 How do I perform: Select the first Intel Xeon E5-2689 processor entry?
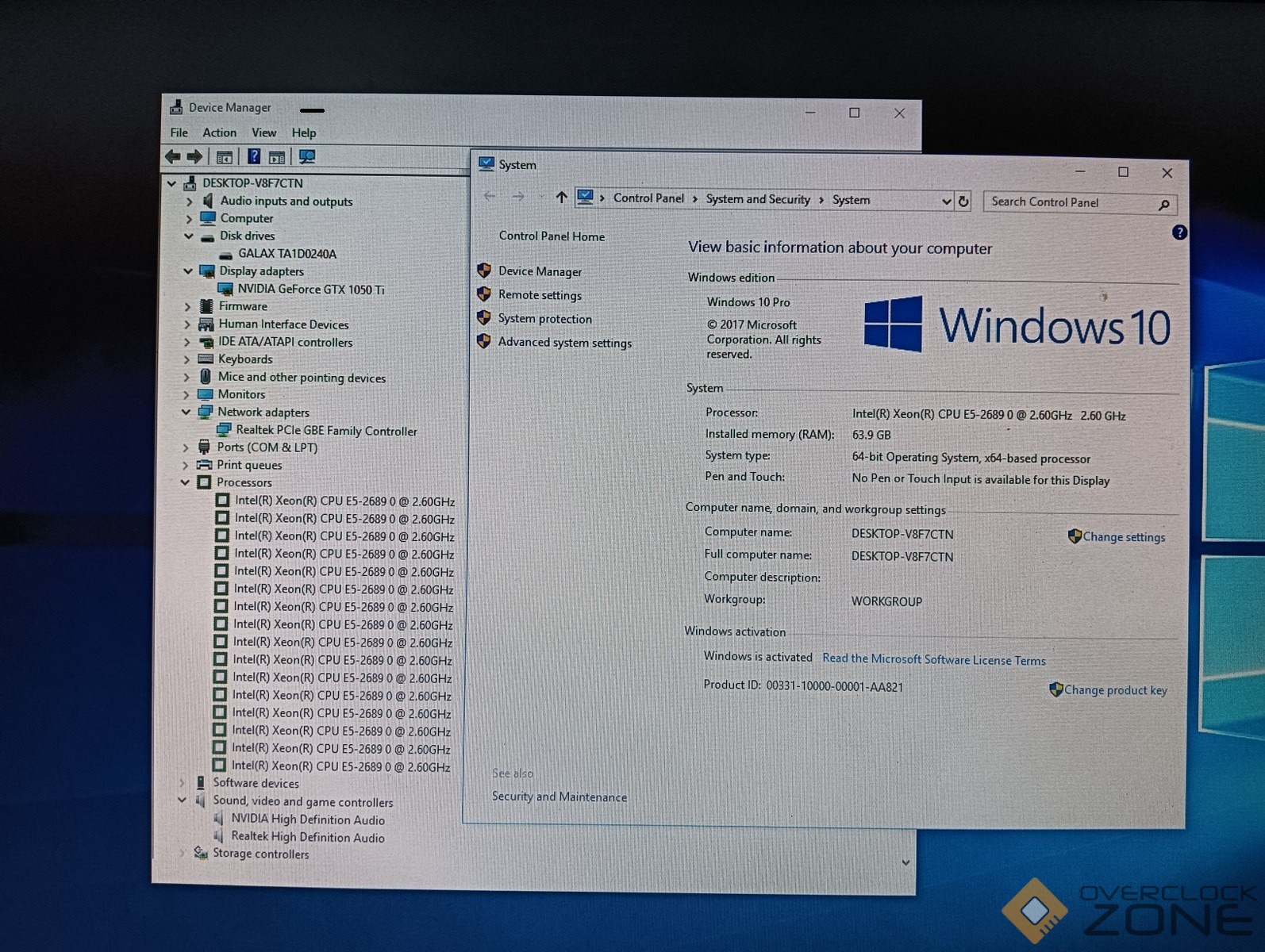click(344, 501)
